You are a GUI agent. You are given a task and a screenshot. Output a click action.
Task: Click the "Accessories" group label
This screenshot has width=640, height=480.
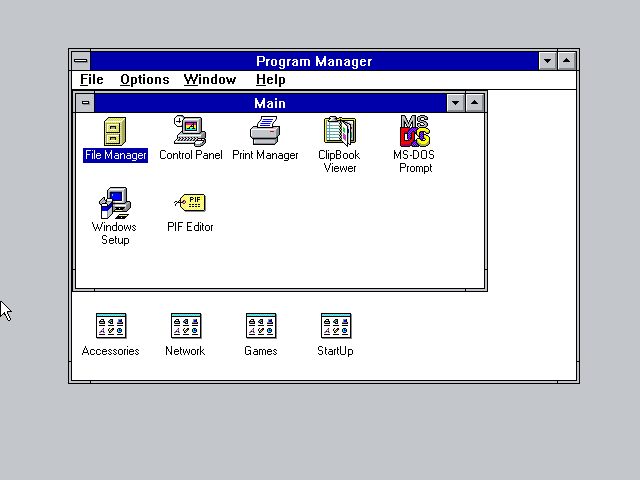tap(111, 351)
